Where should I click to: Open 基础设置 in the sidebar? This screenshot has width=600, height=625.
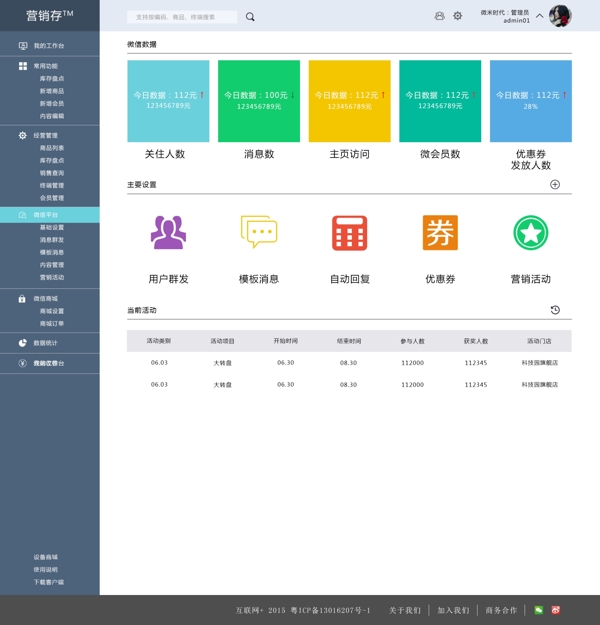pyautogui.click(x=52, y=227)
